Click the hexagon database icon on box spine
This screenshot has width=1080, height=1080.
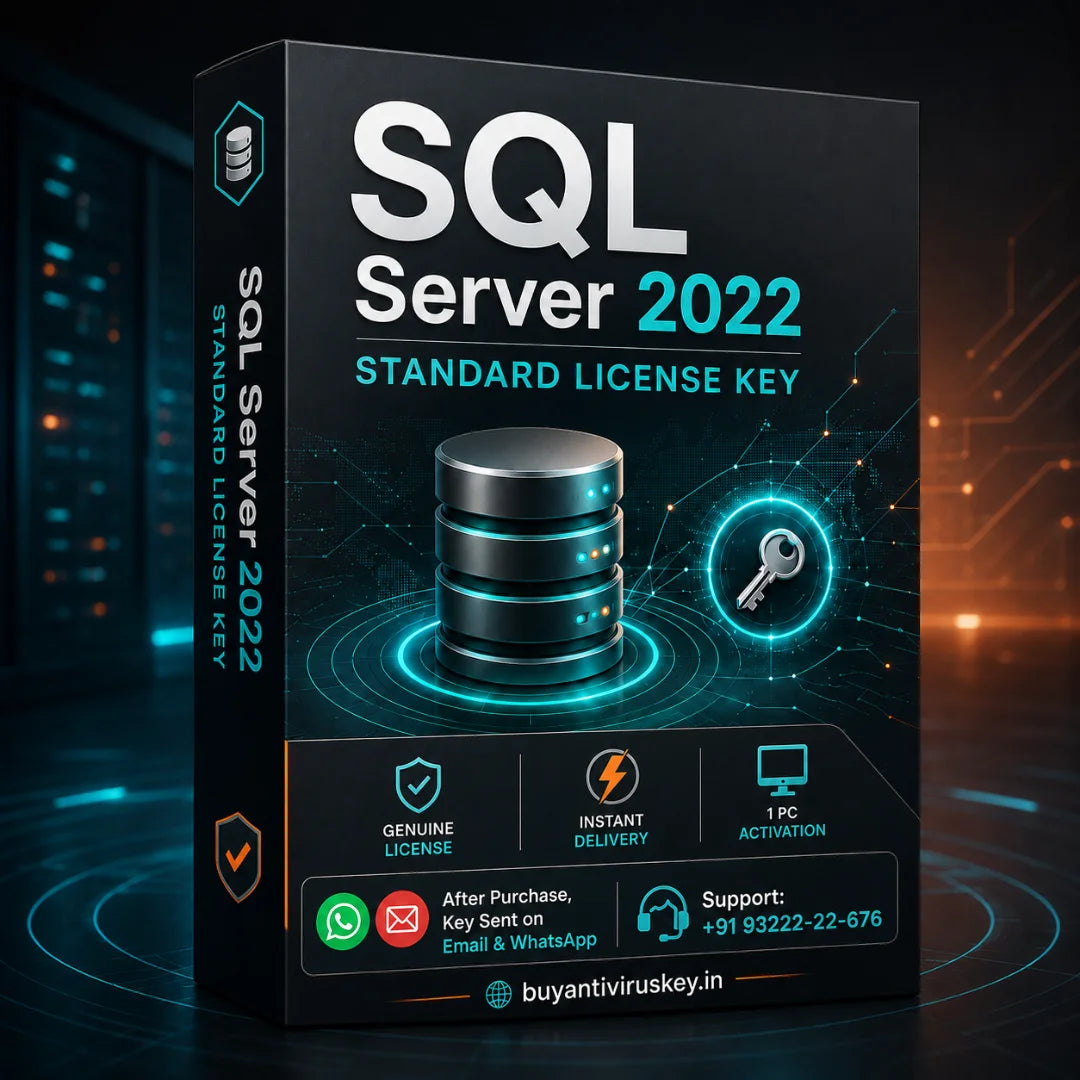point(239,153)
